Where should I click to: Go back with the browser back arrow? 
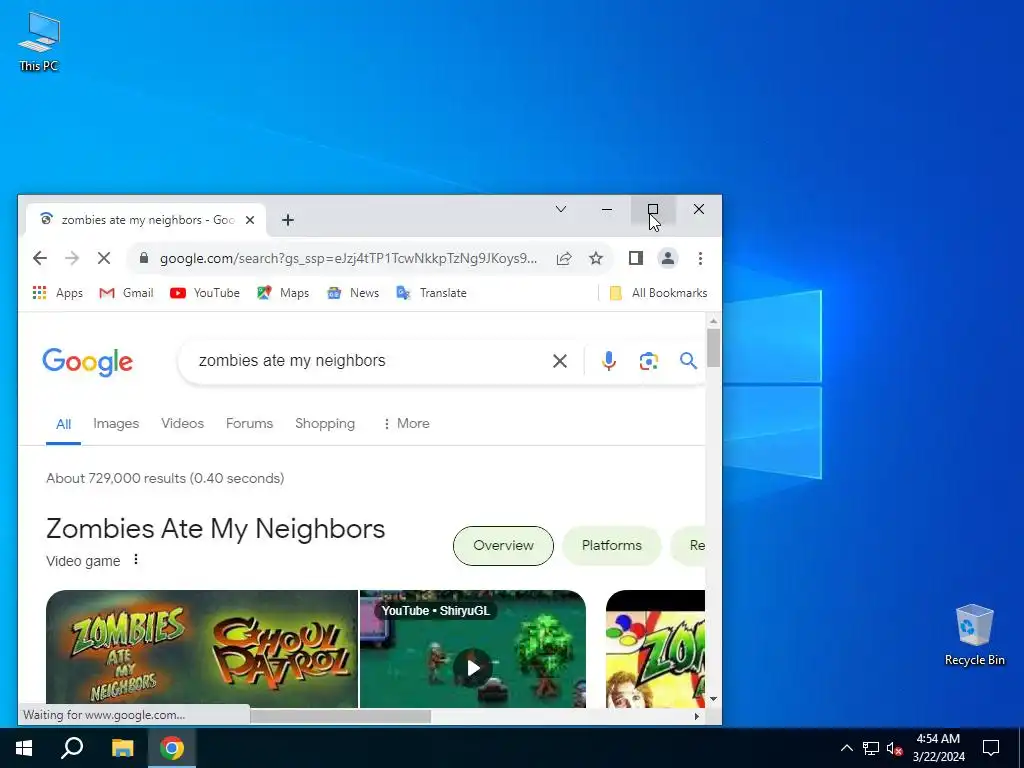point(40,259)
